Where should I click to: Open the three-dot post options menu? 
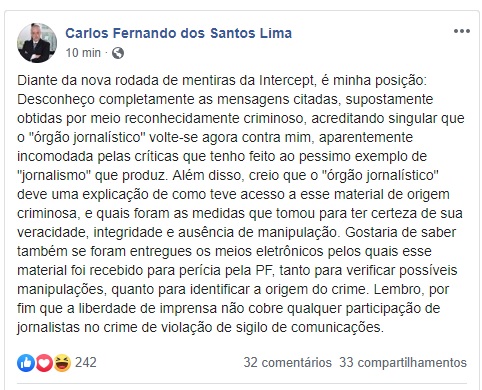(x=462, y=31)
